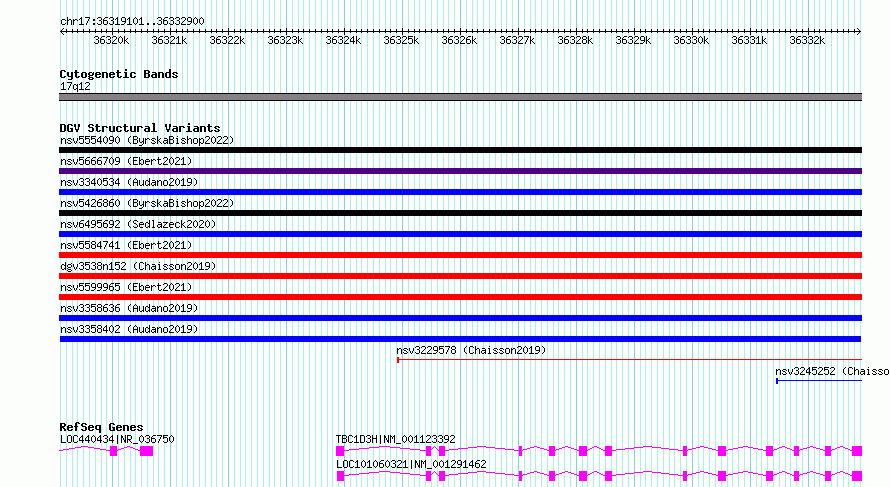The width and height of the screenshot is (890, 487).
Task: Click LOC440434|NR_036750 gene label
Action: tap(117, 439)
